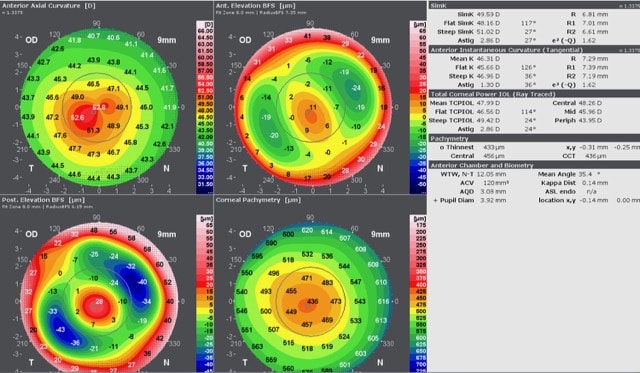Screen dimensions: 640x373
Task: Click the ASL endo n/a value
Action: tap(591, 191)
